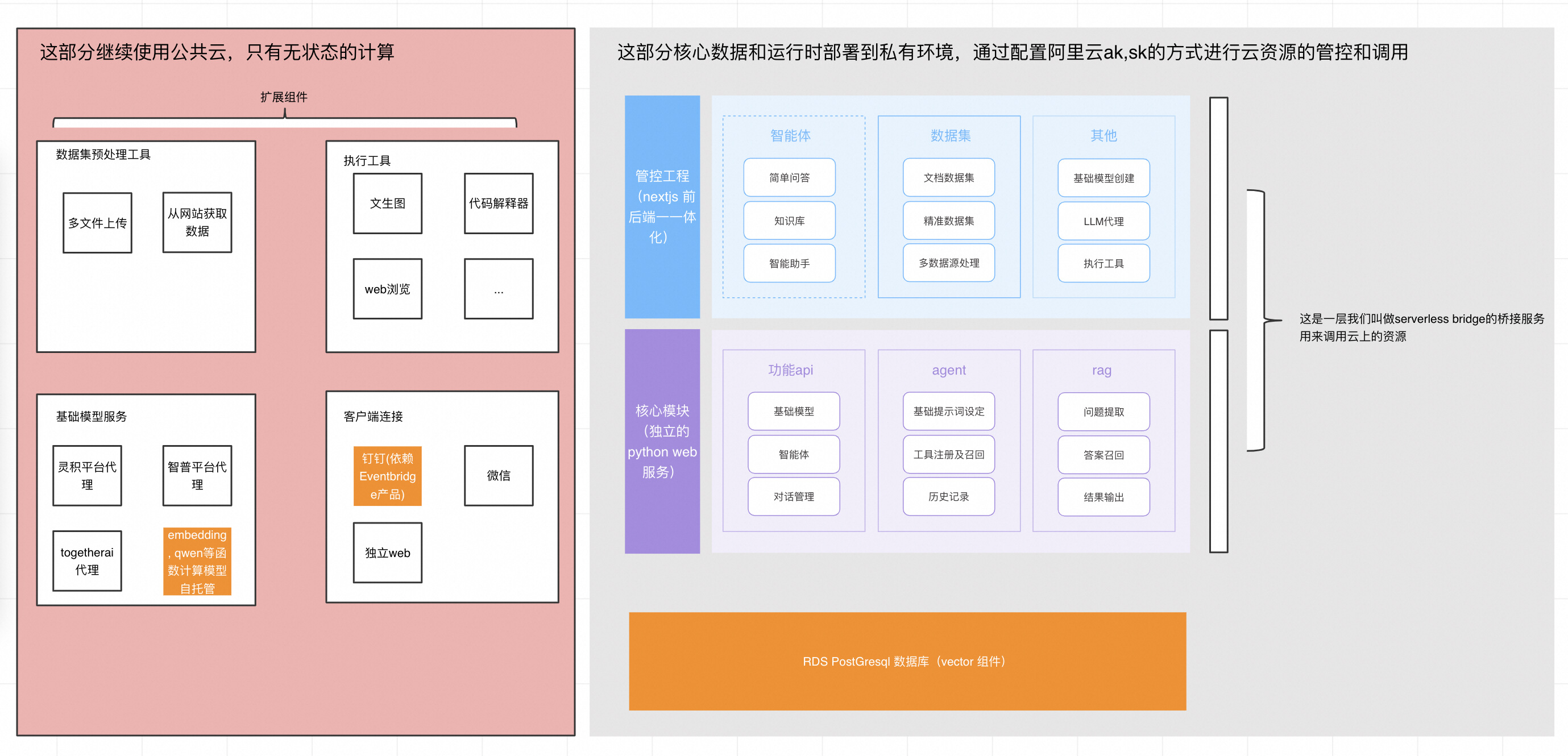Click the 扩展组件 label
The width and height of the screenshot is (1568, 756).
coord(284,97)
